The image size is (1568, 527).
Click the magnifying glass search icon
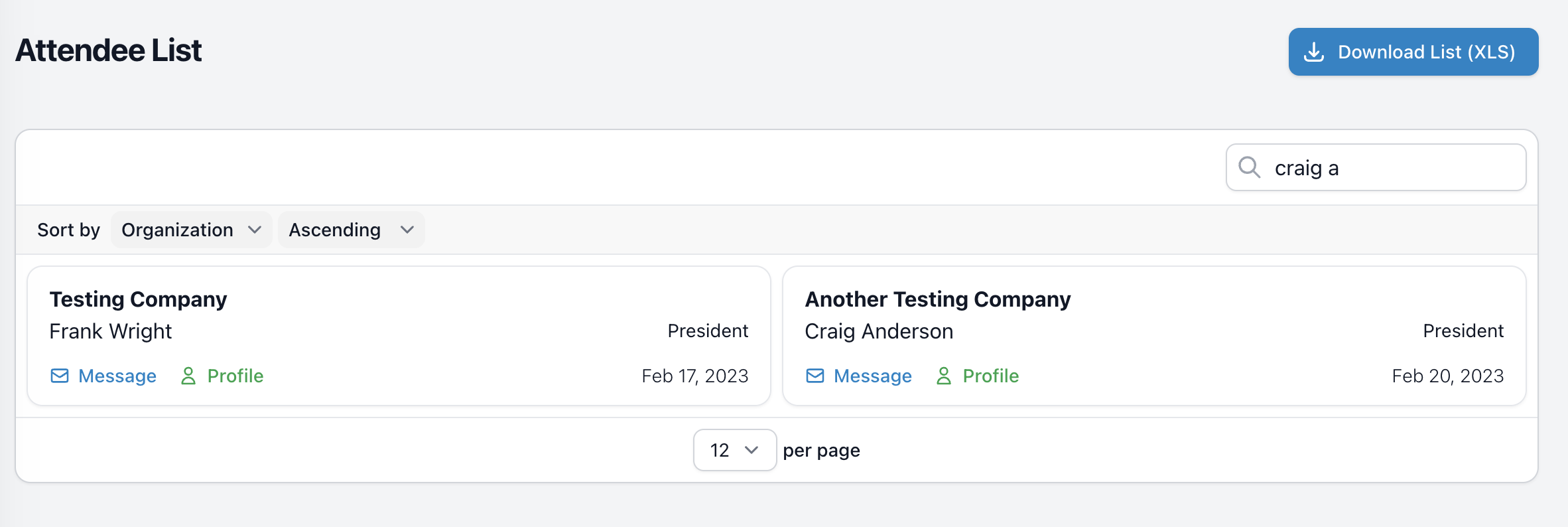(x=1250, y=167)
